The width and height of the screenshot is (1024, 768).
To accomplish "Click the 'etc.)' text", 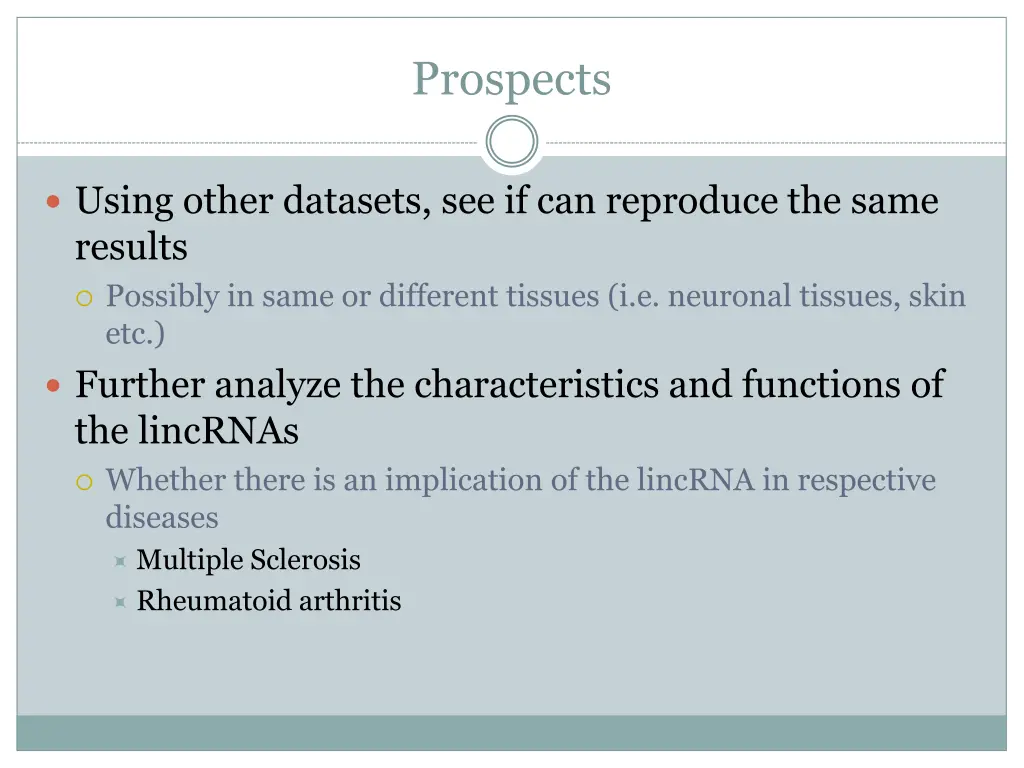I will pos(135,334).
